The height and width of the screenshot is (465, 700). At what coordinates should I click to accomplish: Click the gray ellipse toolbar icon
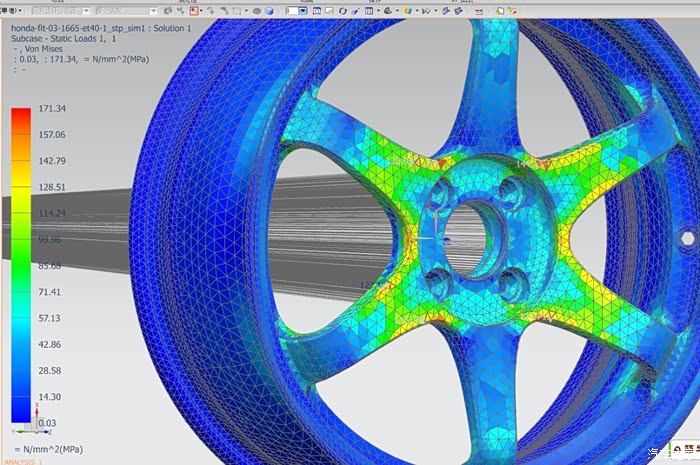pyautogui.click(x=256, y=11)
